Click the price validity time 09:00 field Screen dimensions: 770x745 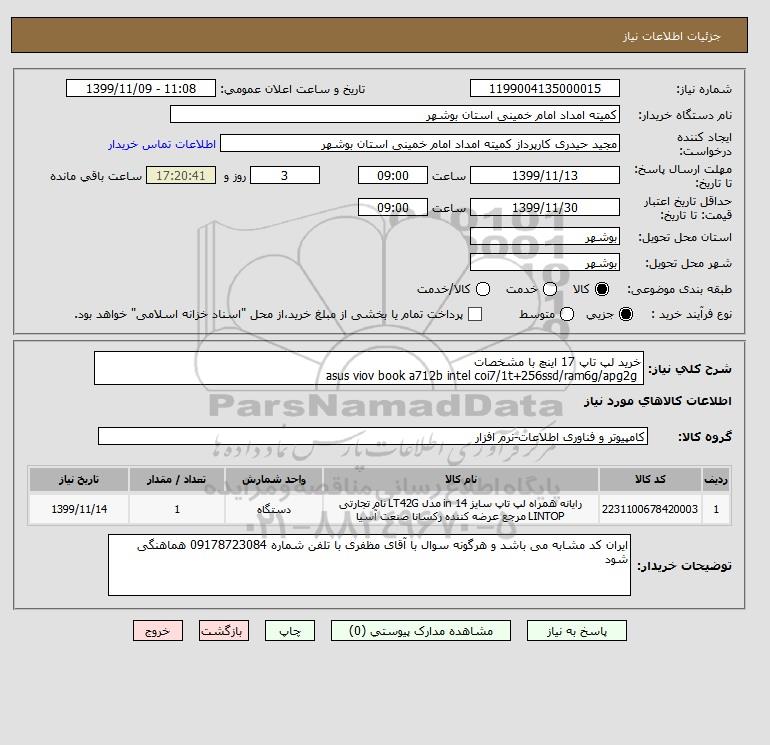pyautogui.click(x=393, y=207)
